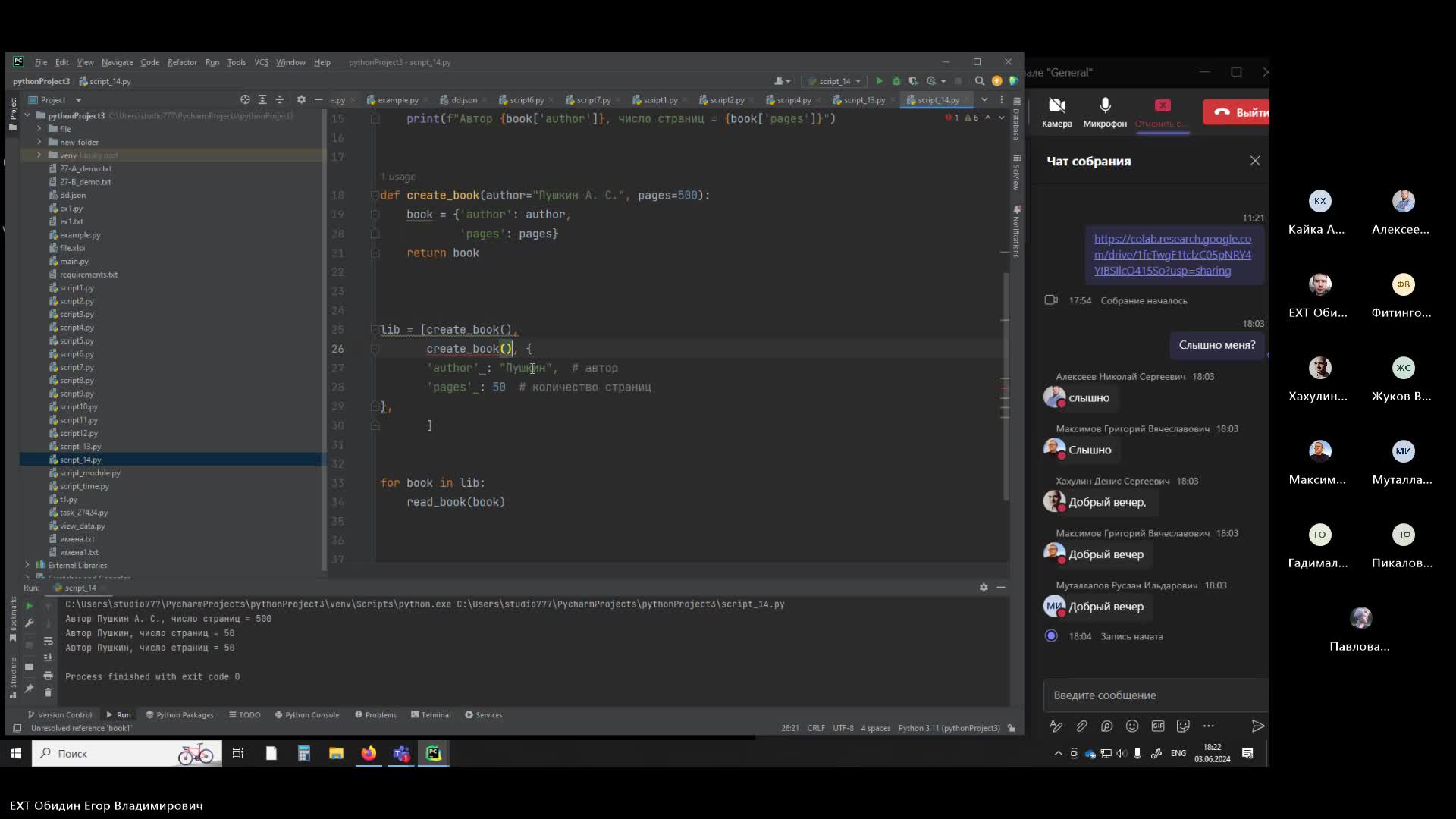Viewport: 1456px width, 819px height.
Task: Expand External Libraries node
Action: click(27, 565)
